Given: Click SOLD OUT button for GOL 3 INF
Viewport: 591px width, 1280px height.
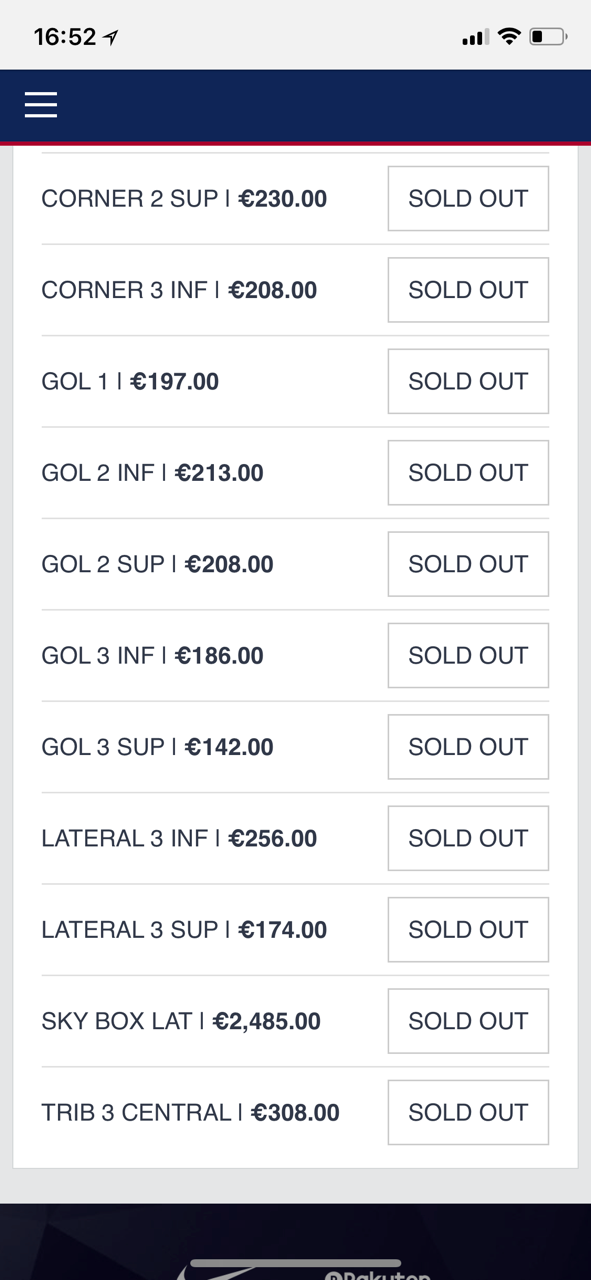Looking at the screenshot, I should click(x=468, y=655).
